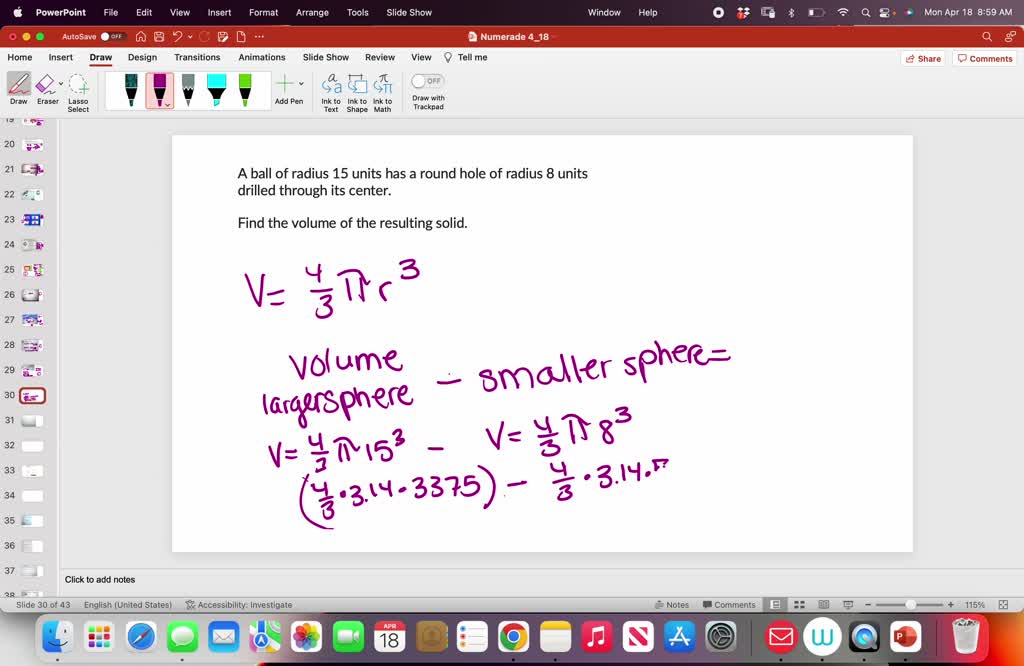
Task: Pick the cyan highlighter
Action: click(216, 89)
